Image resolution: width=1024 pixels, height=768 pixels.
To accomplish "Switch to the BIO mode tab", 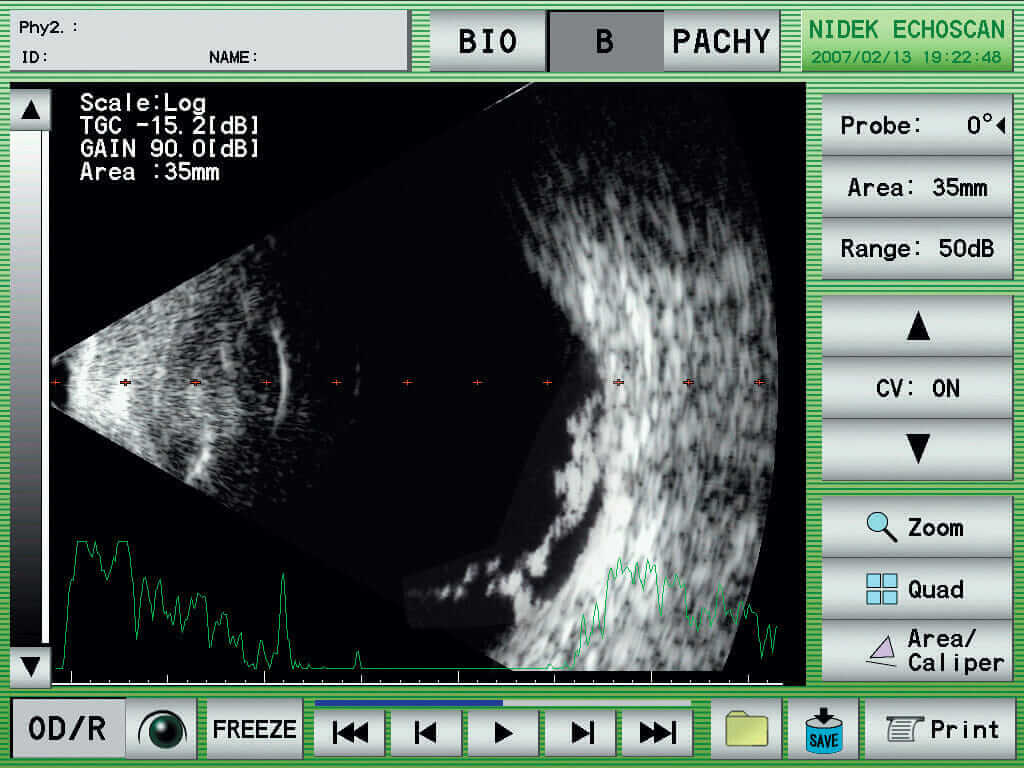I will click(x=488, y=42).
